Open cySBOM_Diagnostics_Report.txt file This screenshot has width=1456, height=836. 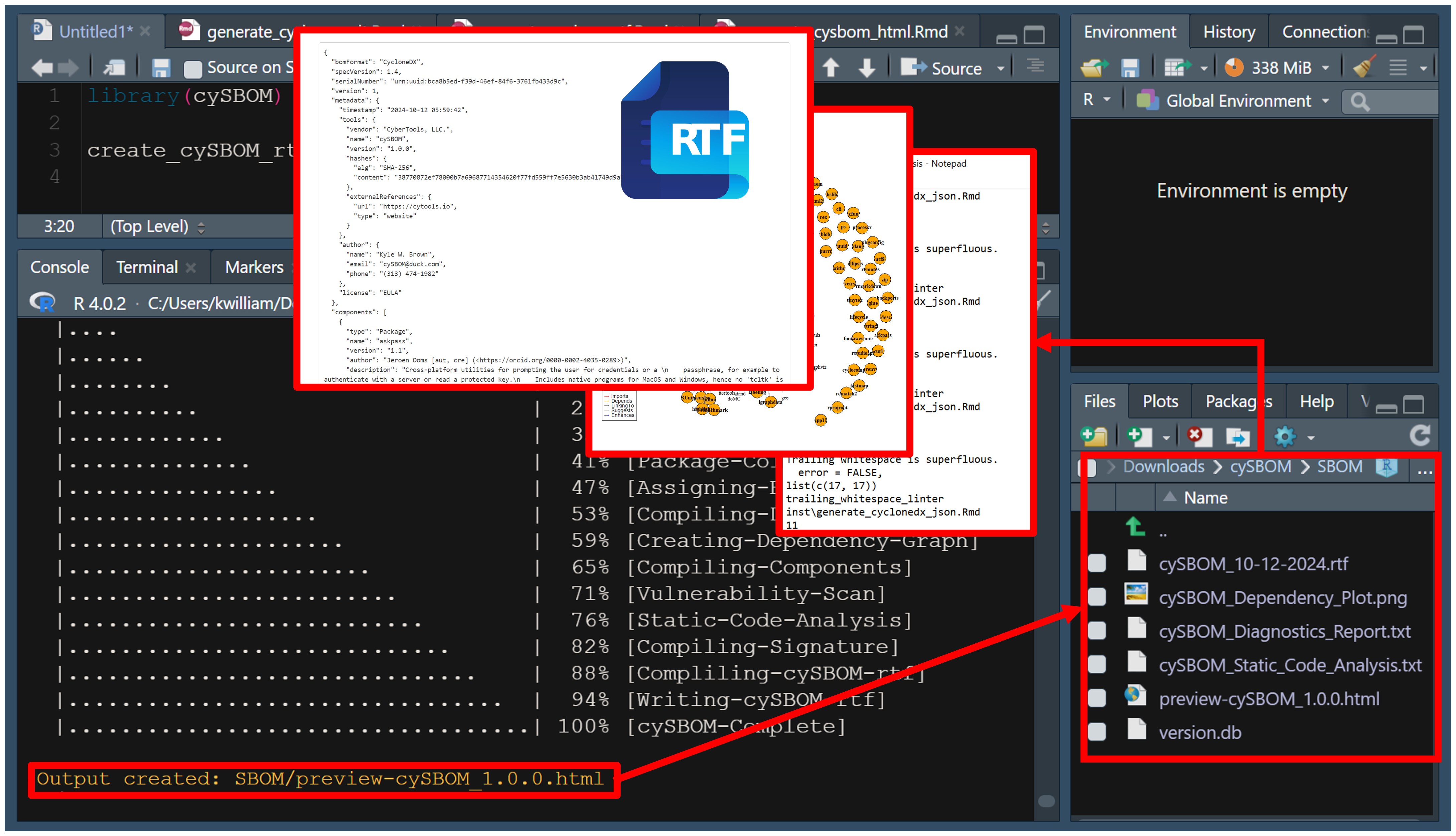coord(1284,631)
